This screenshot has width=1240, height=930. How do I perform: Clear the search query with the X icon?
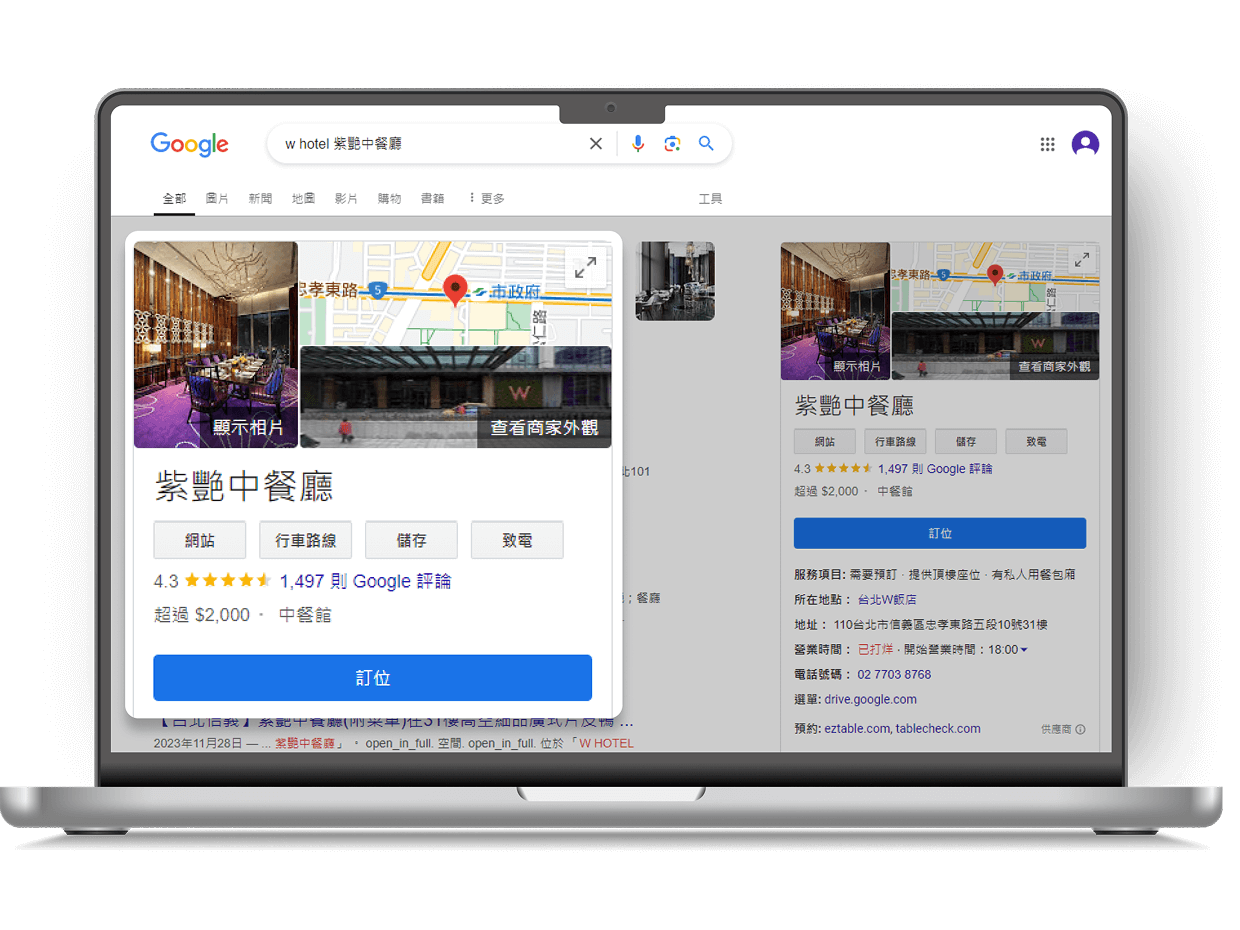pos(596,143)
